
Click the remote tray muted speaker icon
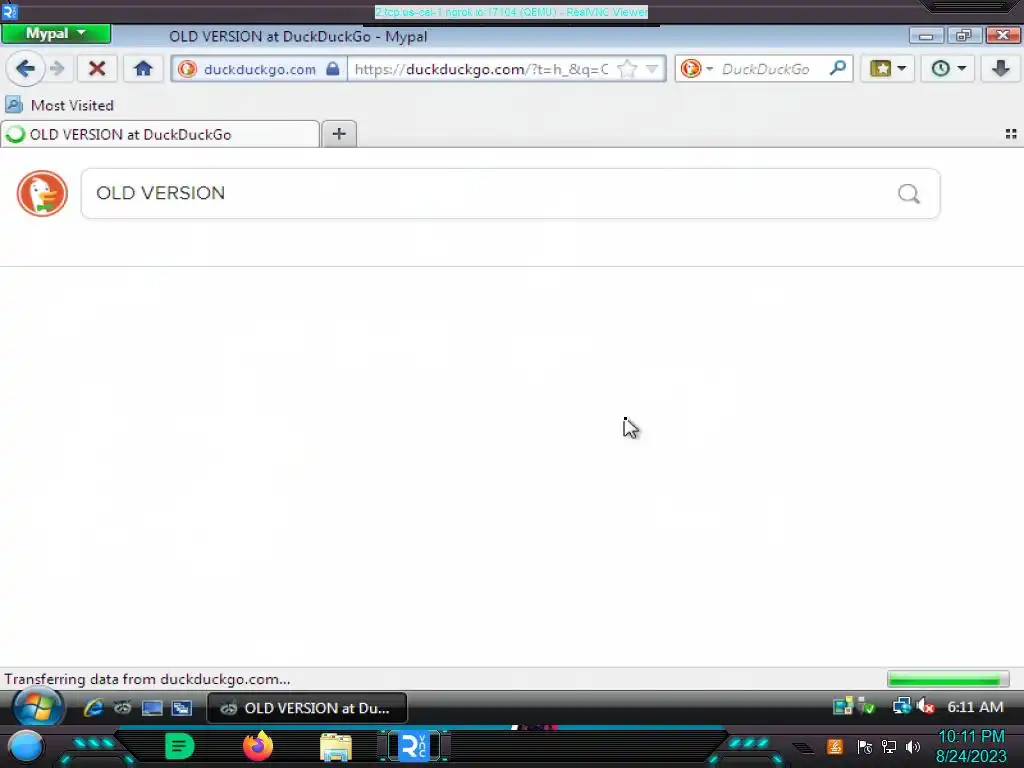[925, 707]
